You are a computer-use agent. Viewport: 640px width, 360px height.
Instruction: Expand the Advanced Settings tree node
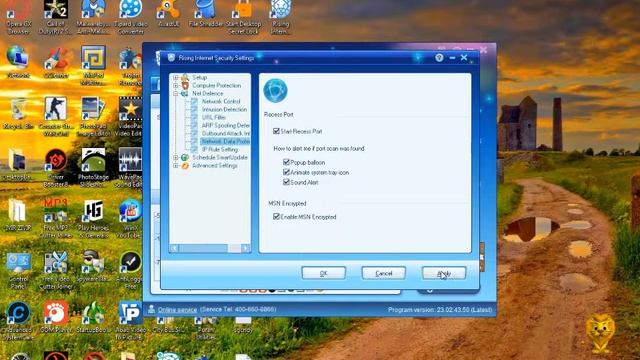point(176,166)
